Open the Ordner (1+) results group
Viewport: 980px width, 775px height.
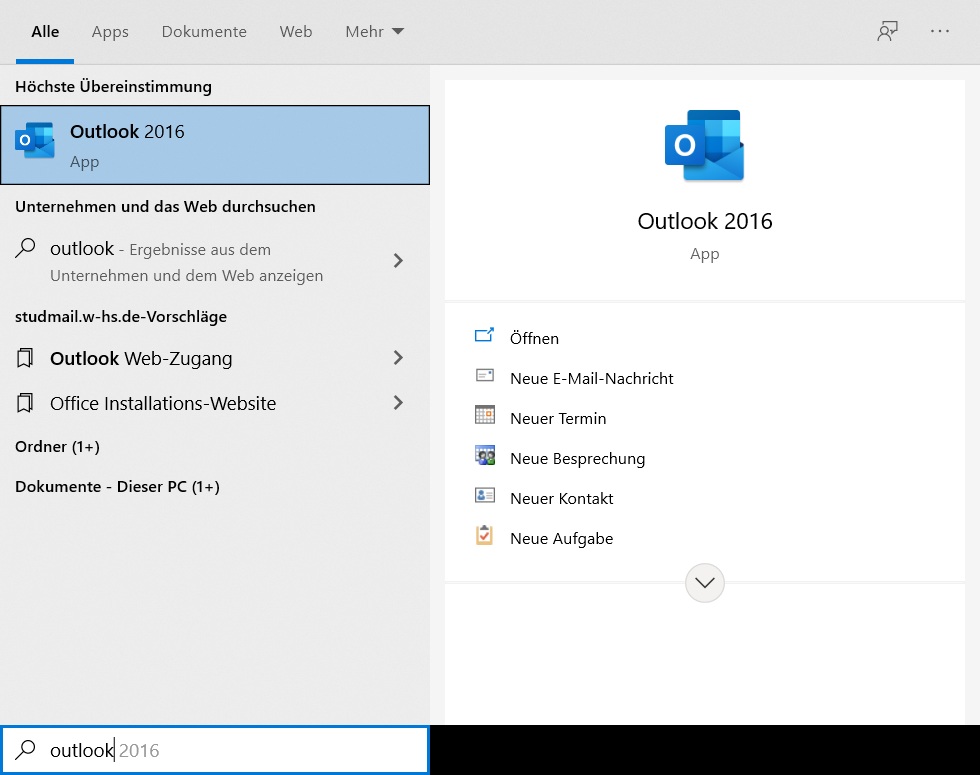click(57, 446)
